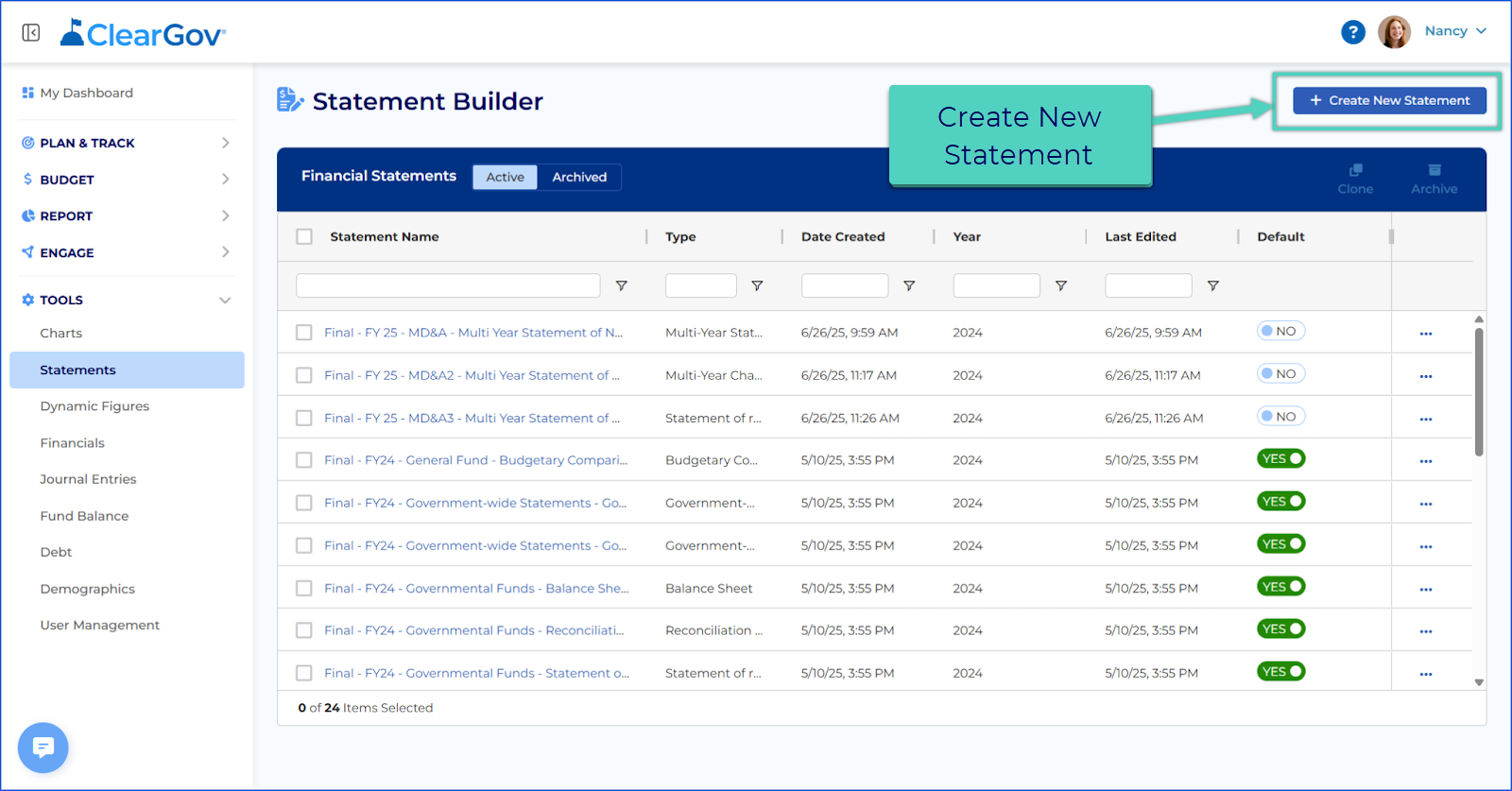Open Charts in the Tools menu
The width and height of the screenshot is (1512, 791).
[x=60, y=333]
